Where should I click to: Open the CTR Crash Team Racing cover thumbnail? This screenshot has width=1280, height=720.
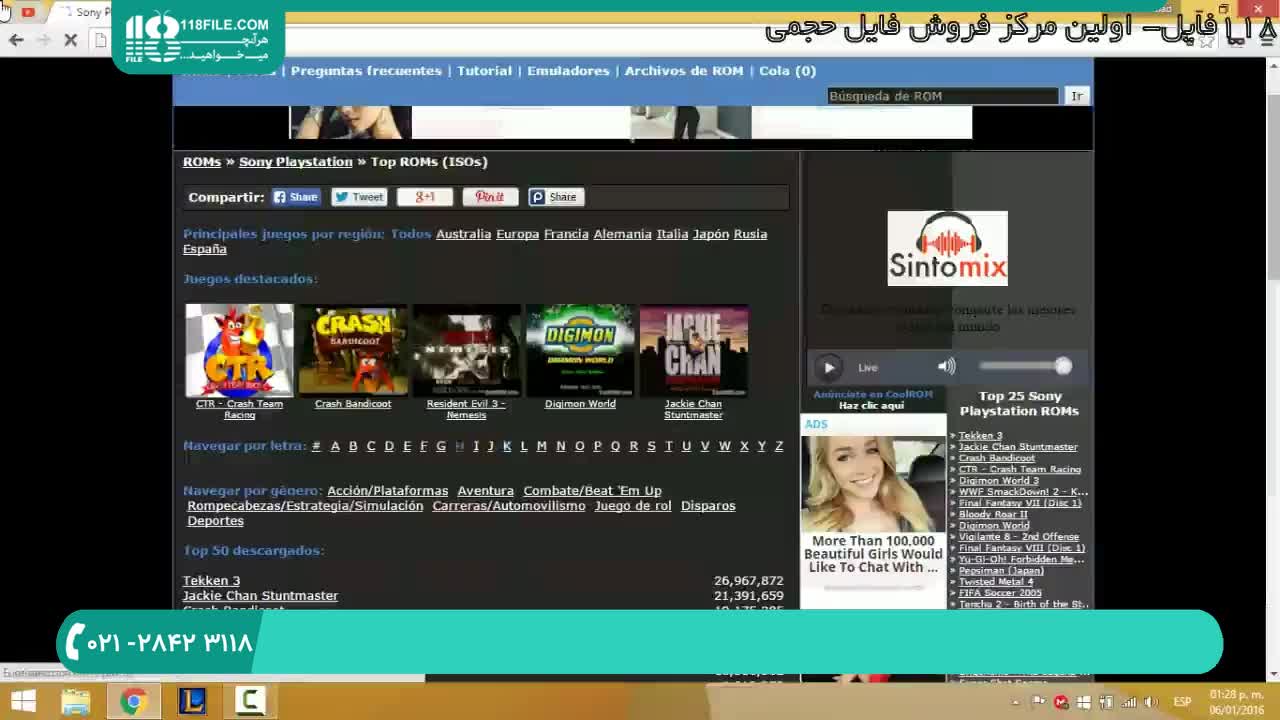pyautogui.click(x=239, y=350)
